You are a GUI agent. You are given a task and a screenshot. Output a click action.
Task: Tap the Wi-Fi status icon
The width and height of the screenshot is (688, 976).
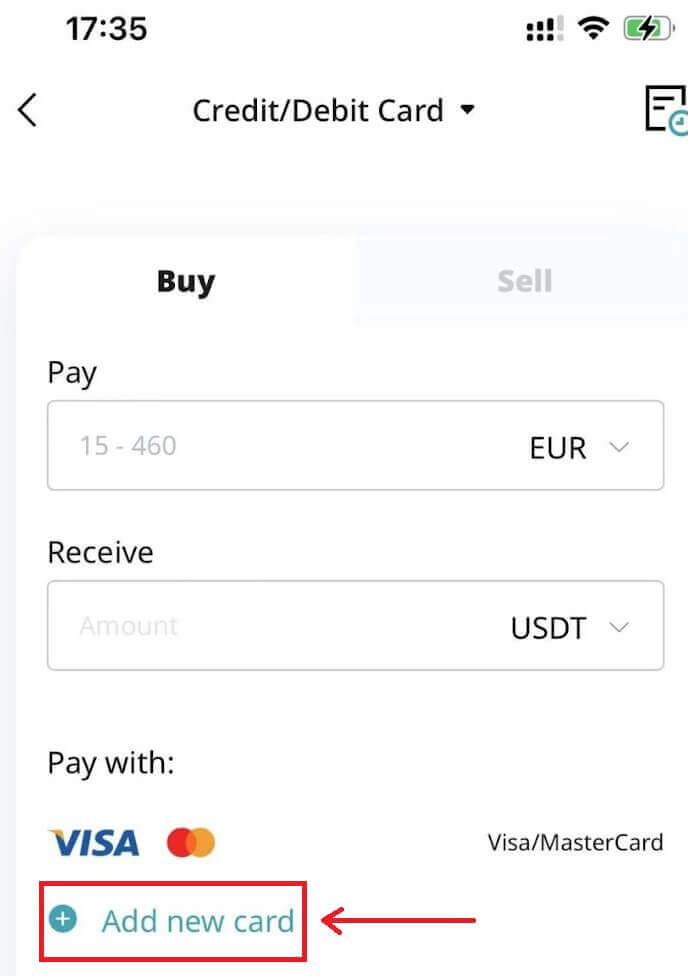point(594,29)
